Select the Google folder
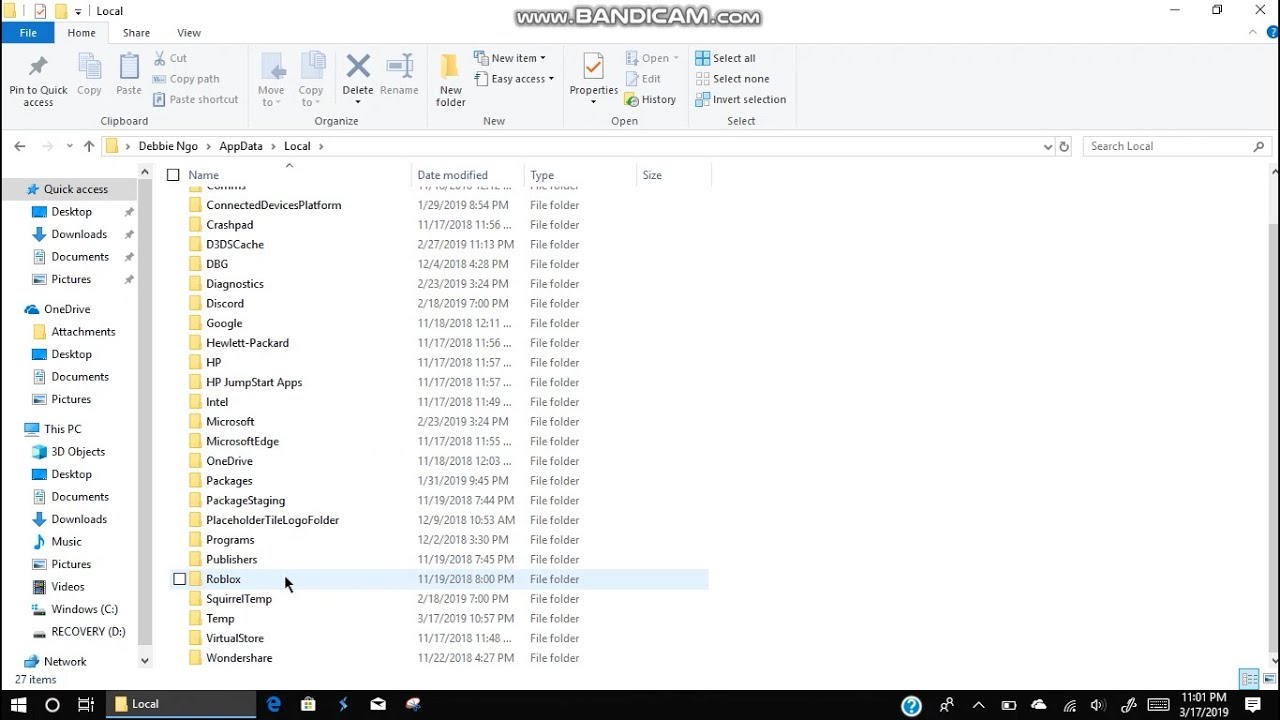 [224, 323]
